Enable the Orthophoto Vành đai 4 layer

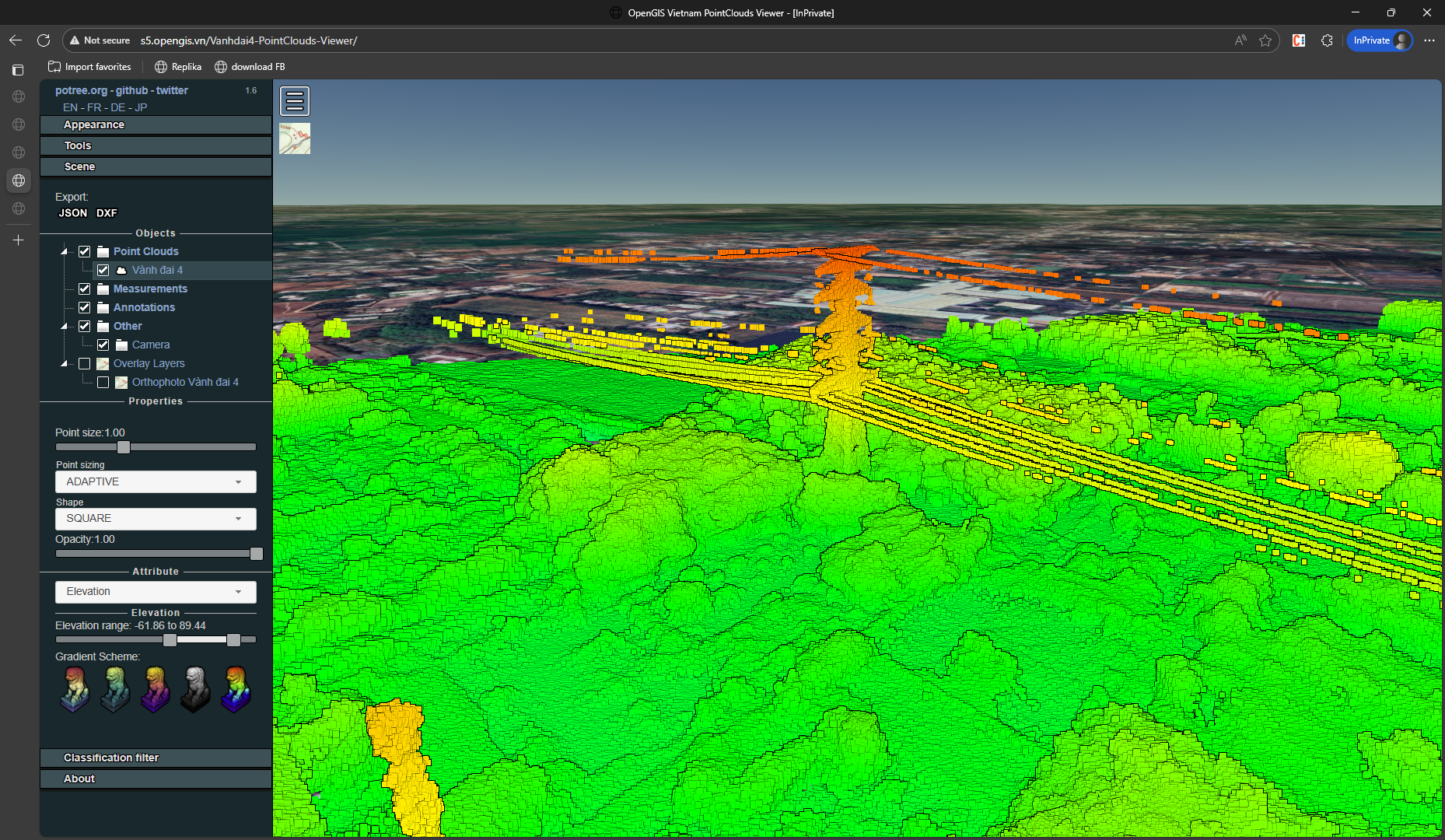coord(103,382)
